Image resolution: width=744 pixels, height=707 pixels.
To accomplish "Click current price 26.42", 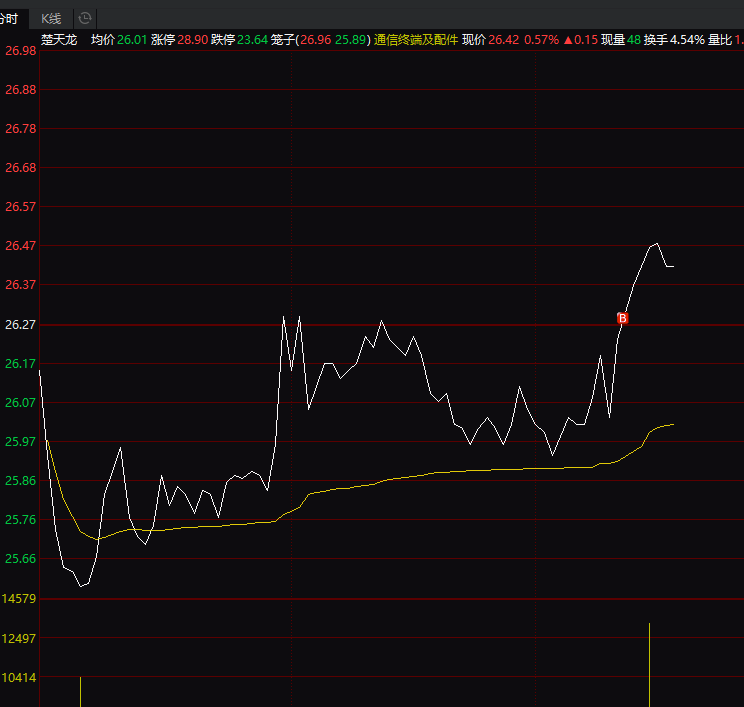I will click(503, 40).
